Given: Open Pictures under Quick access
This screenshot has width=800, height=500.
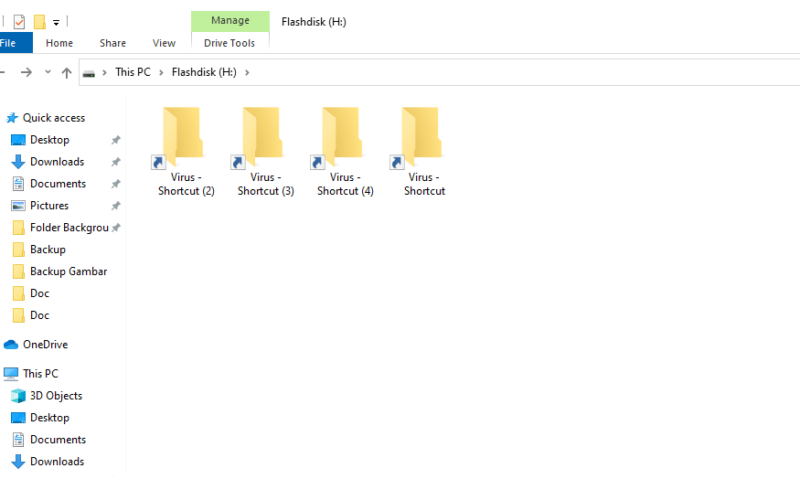Looking at the screenshot, I should click(49, 206).
